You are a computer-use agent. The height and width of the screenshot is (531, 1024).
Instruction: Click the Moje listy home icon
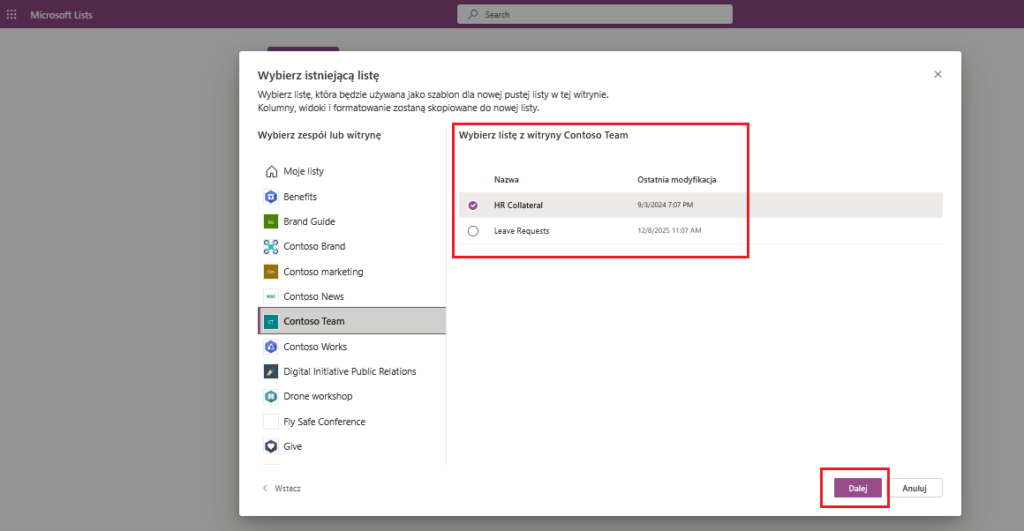coord(270,172)
